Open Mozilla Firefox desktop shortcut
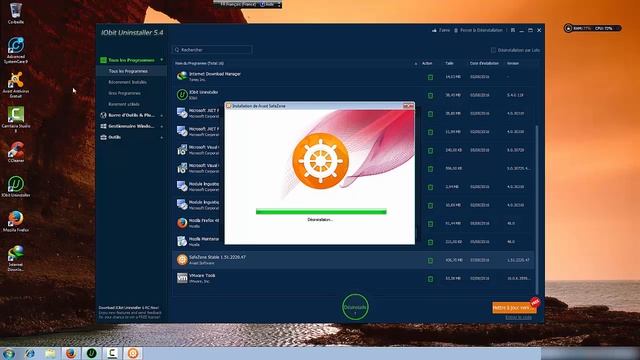640x360 pixels. pos(16,222)
